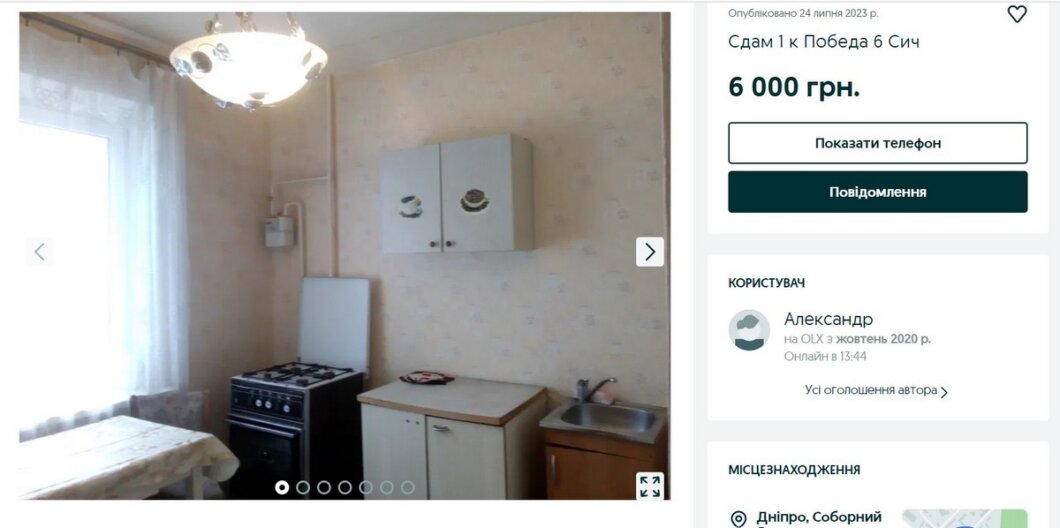Show seller phone via Показати телефон
The height and width of the screenshot is (528, 1060).
click(x=877, y=143)
